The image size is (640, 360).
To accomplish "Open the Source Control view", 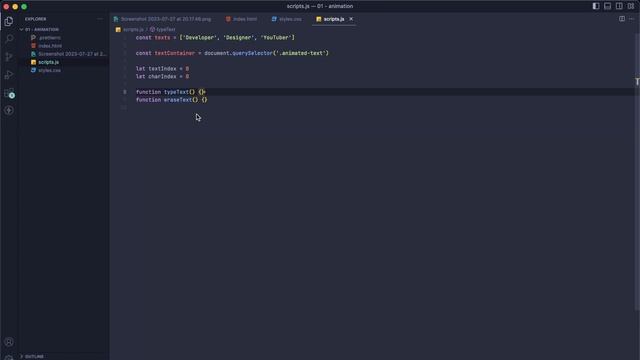I will (x=9, y=57).
